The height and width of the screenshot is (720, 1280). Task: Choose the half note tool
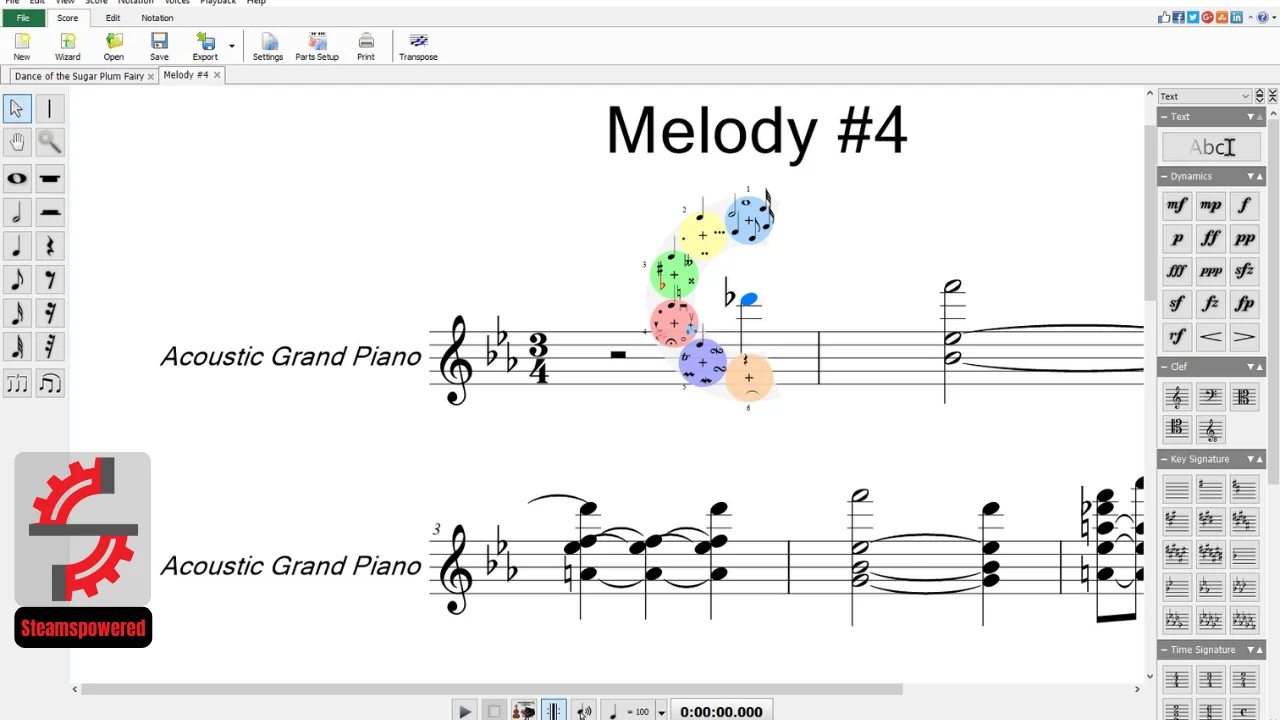click(x=17, y=213)
